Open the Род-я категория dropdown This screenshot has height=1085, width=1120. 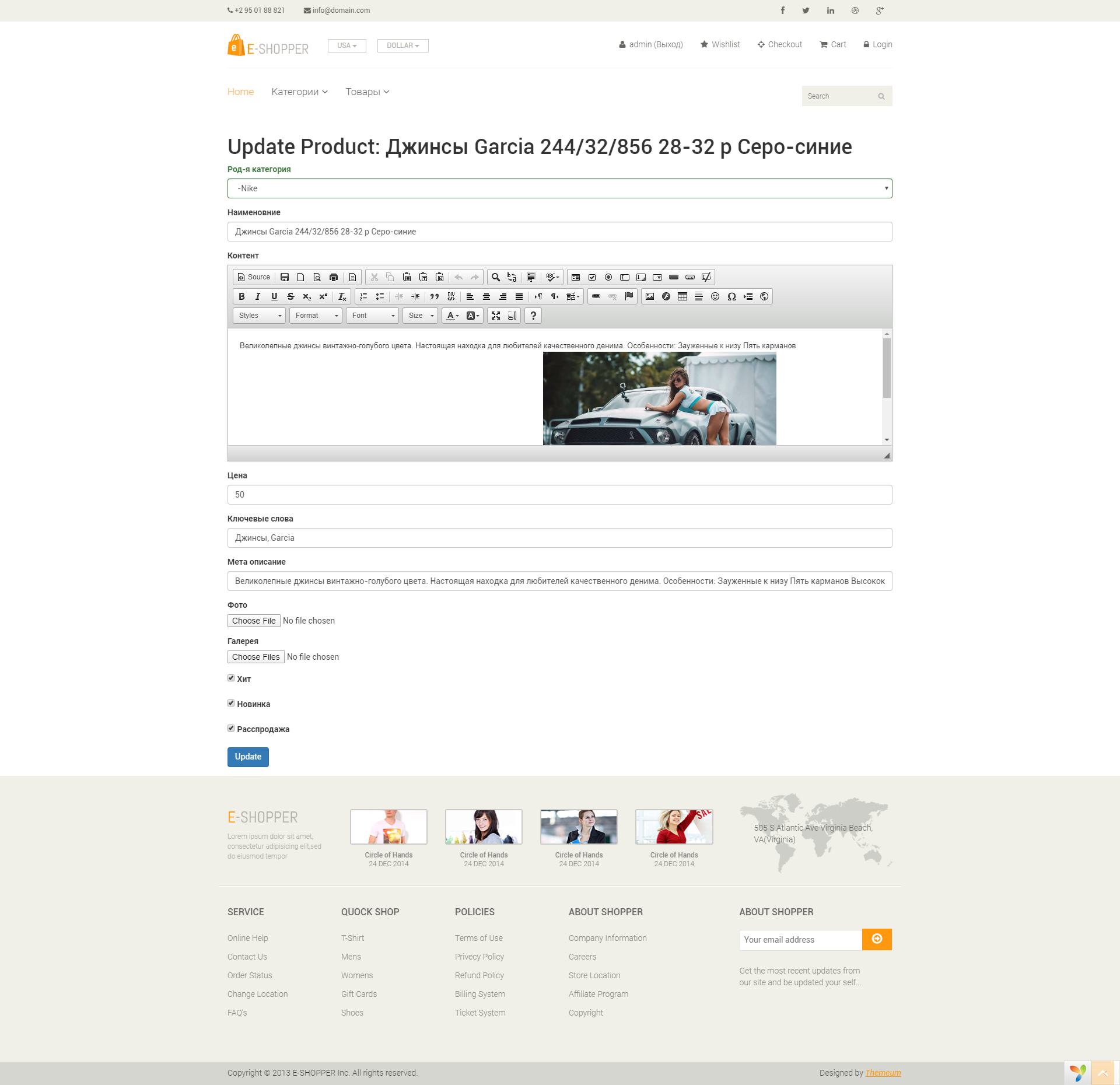click(559, 188)
